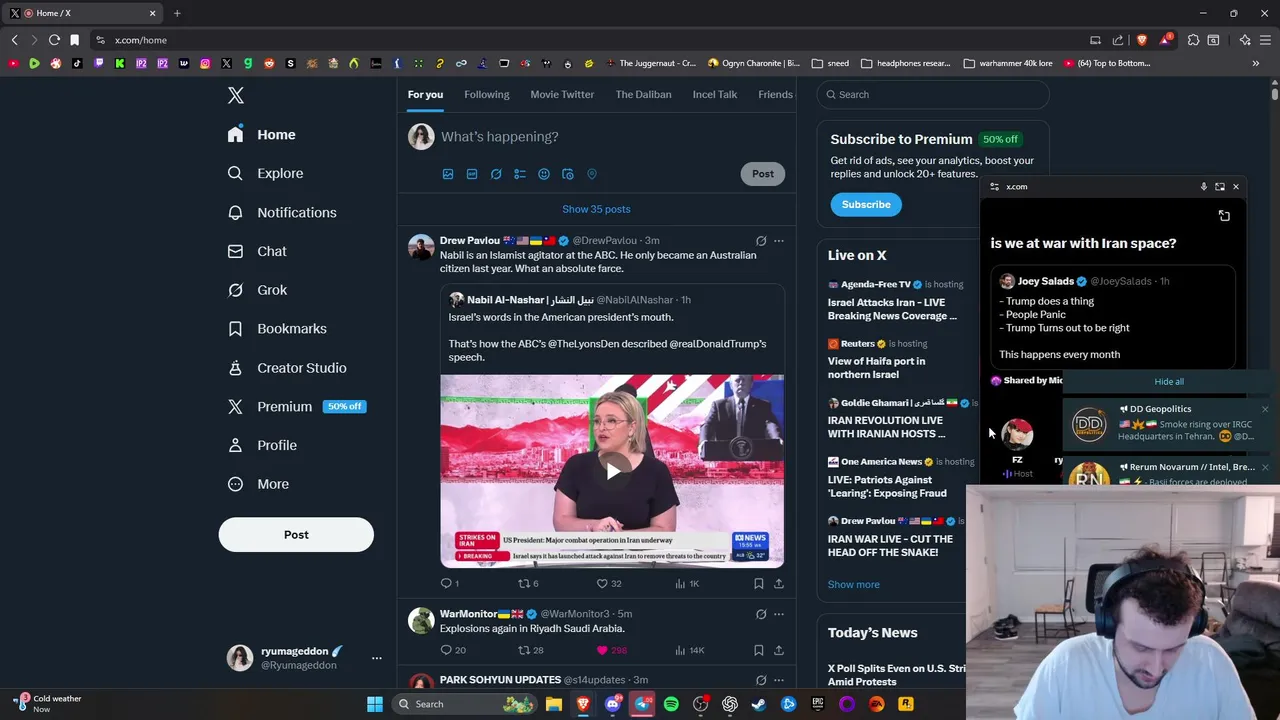This screenshot has height=720, width=1280.
Task: Switch to the Friends tab
Action: (775, 94)
